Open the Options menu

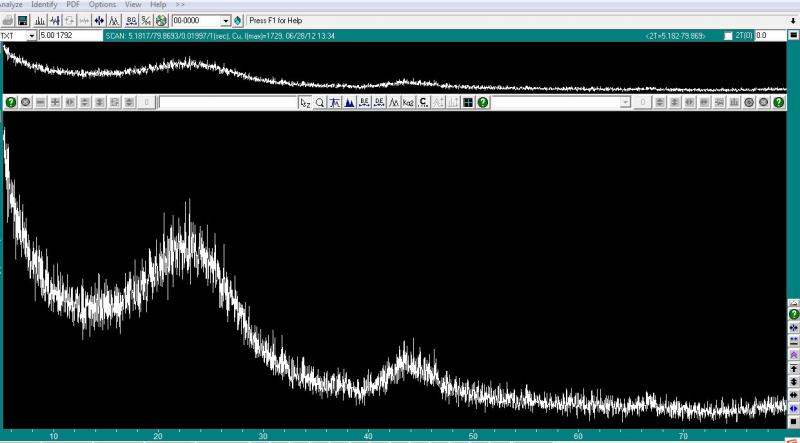[102, 5]
